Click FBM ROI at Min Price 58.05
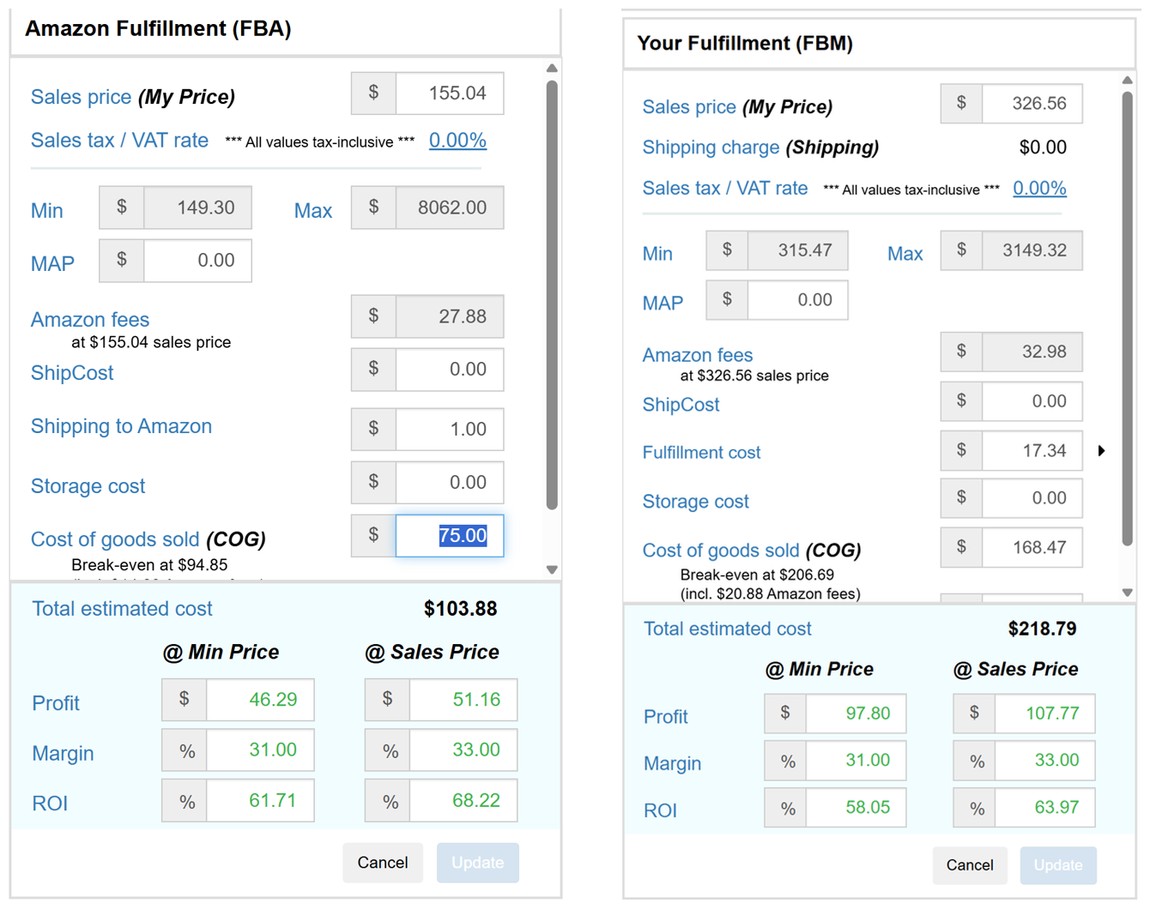 [x=856, y=808]
